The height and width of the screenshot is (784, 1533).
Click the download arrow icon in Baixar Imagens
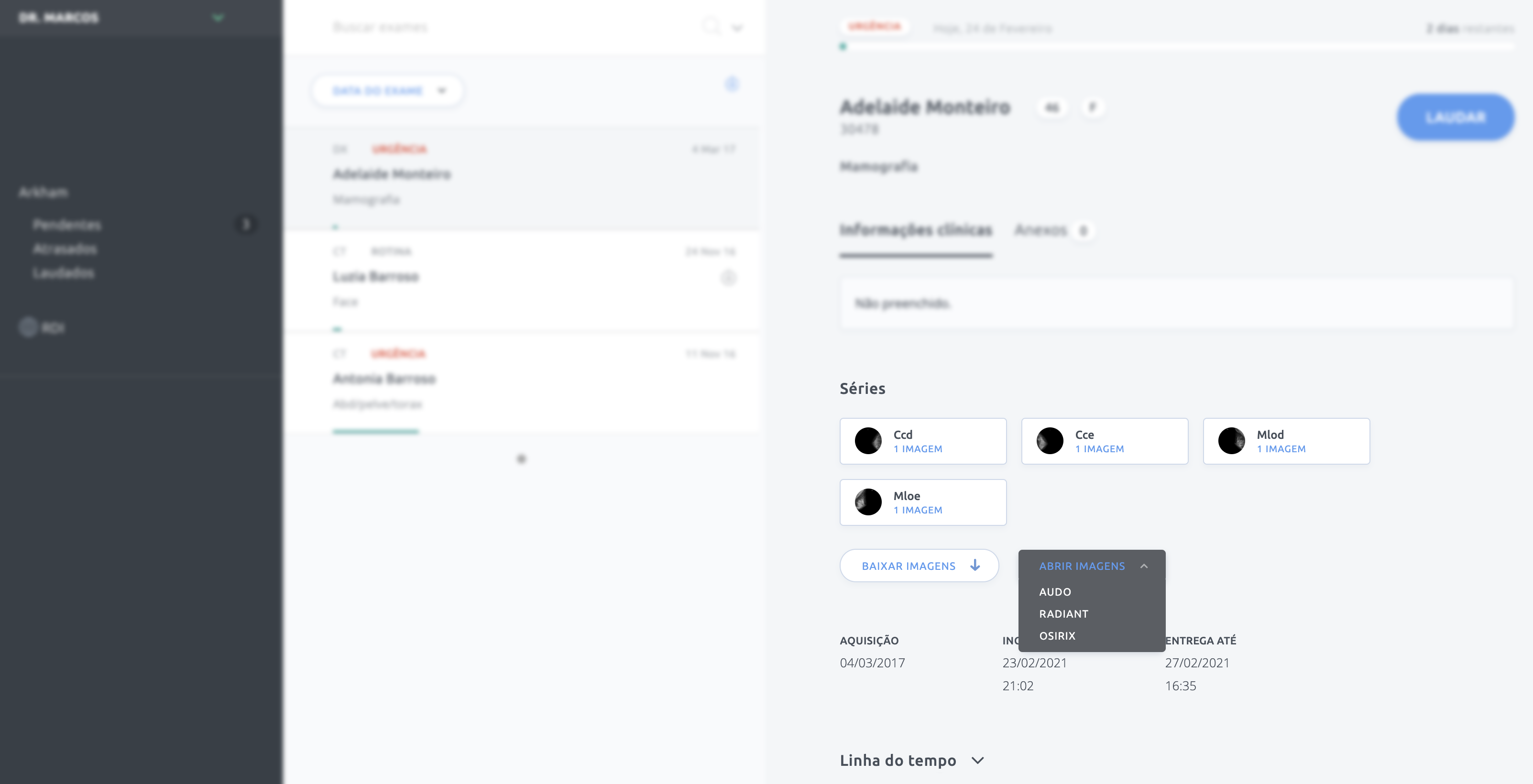tap(975, 565)
